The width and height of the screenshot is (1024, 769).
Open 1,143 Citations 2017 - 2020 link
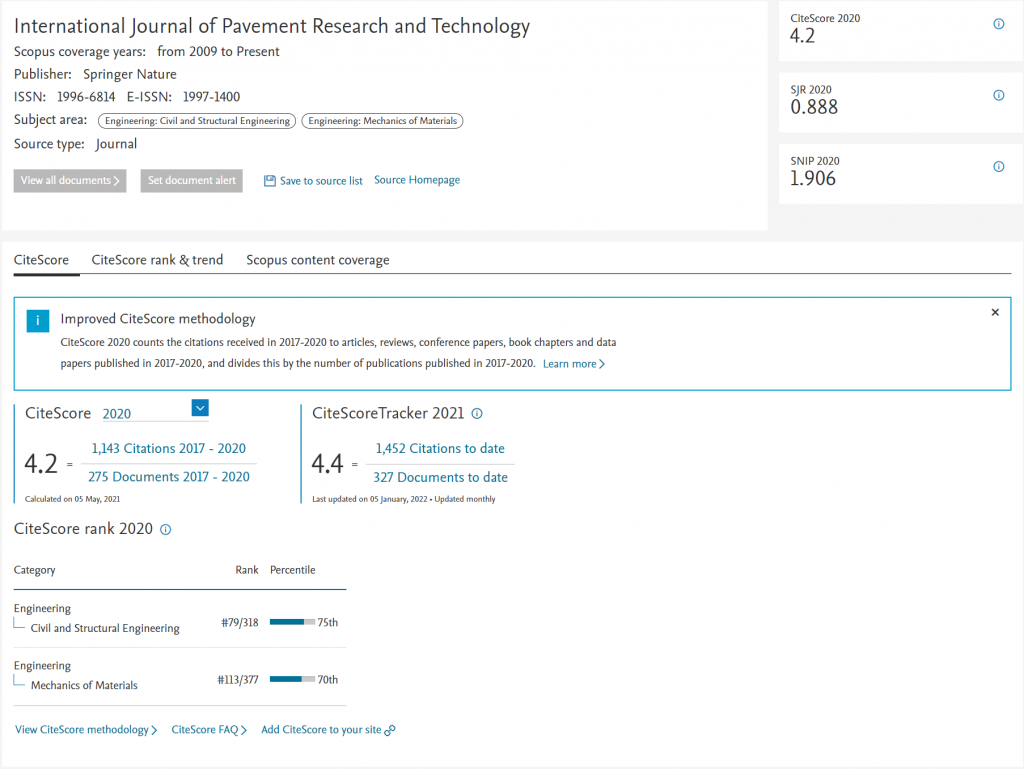tap(169, 449)
